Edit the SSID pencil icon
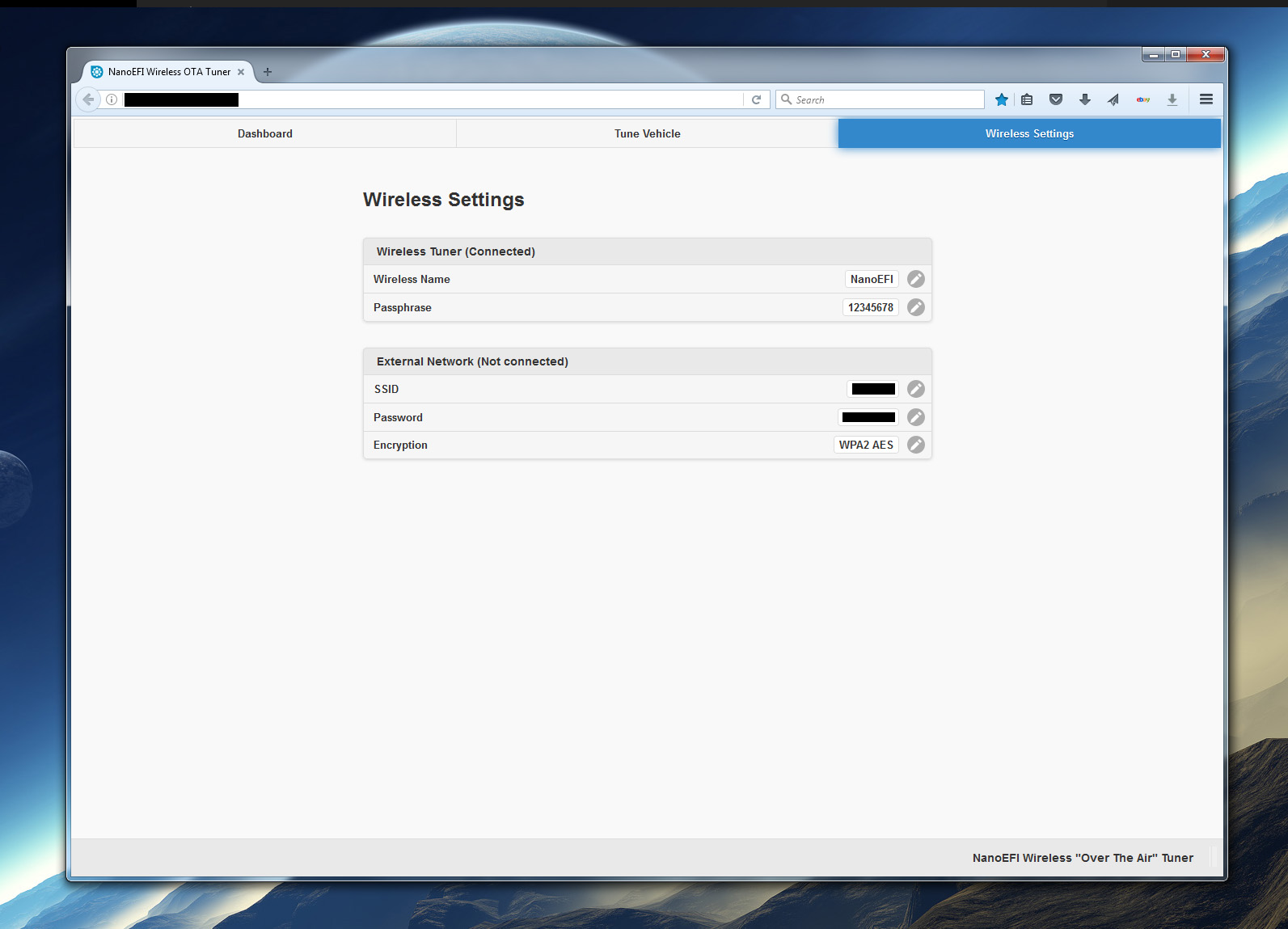The height and width of the screenshot is (929, 1288). pyautogui.click(x=915, y=389)
